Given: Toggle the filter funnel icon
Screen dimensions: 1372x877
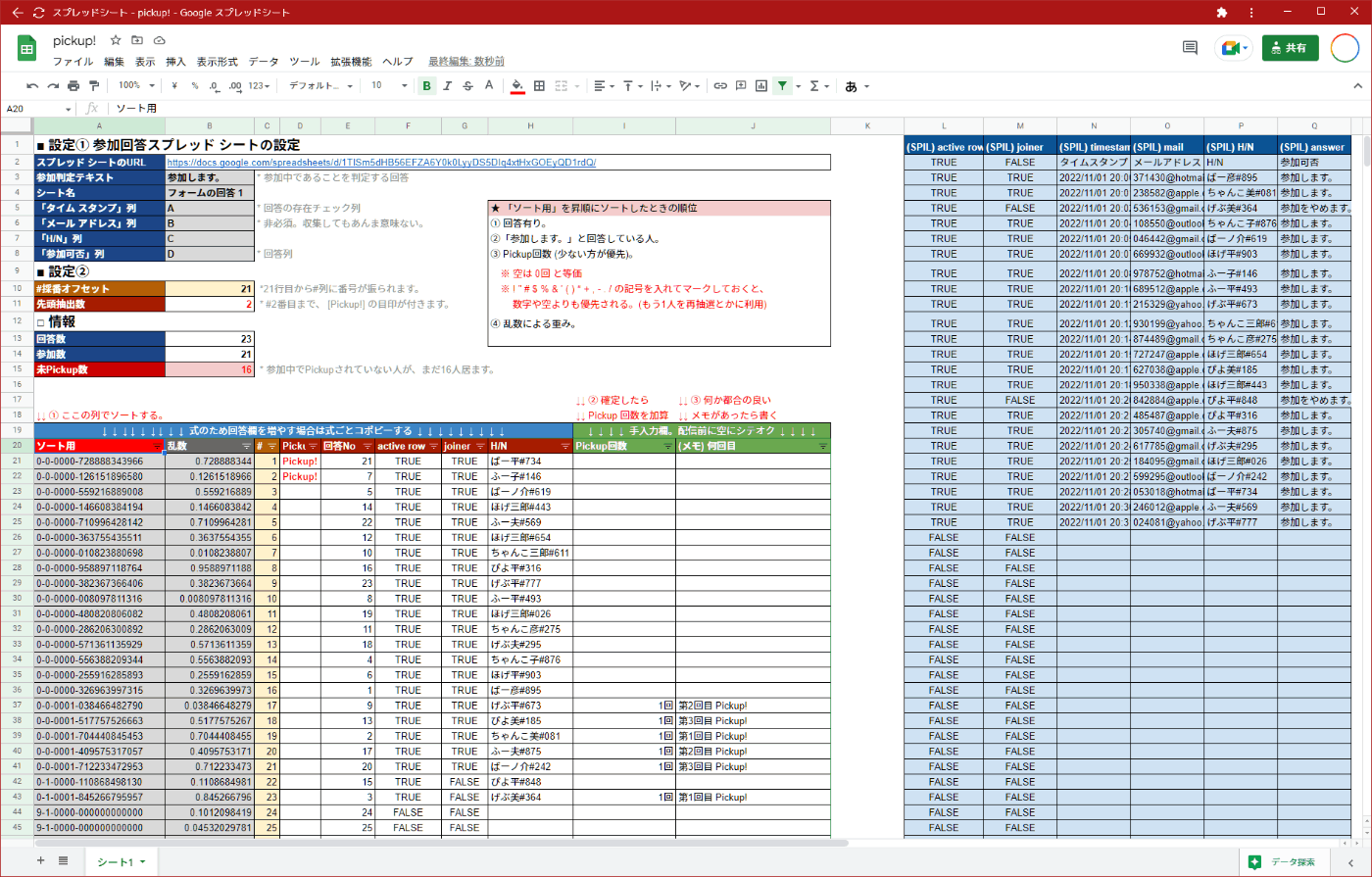Looking at the screenshot, I should (x=781, y=86).
